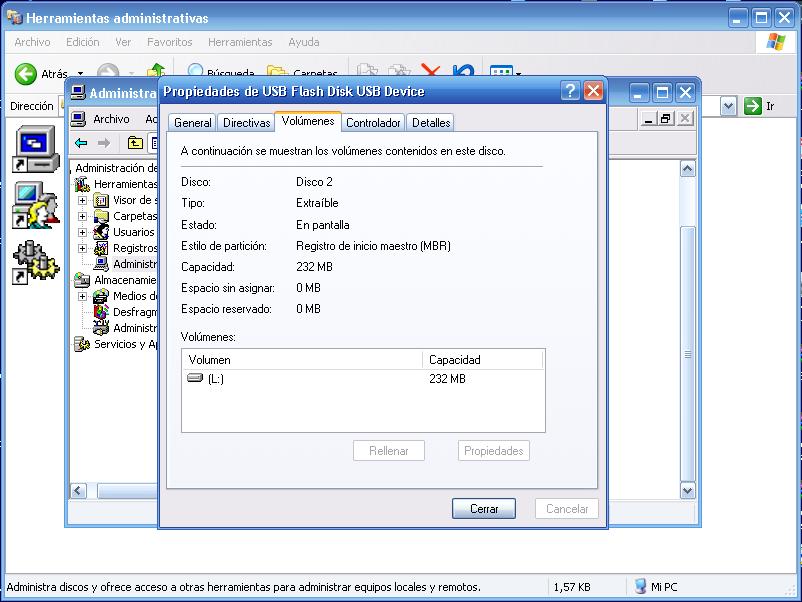802x602 pixels.
Task: Select Servicios y Aplicaciones tree item
Action: 125,344
